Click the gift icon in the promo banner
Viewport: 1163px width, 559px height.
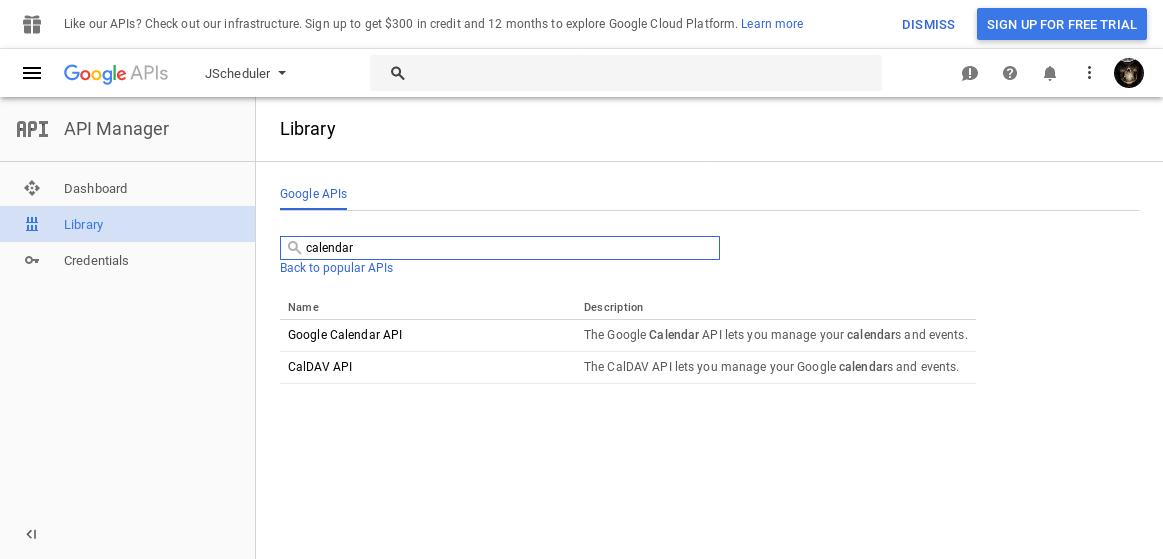point(32,24)
